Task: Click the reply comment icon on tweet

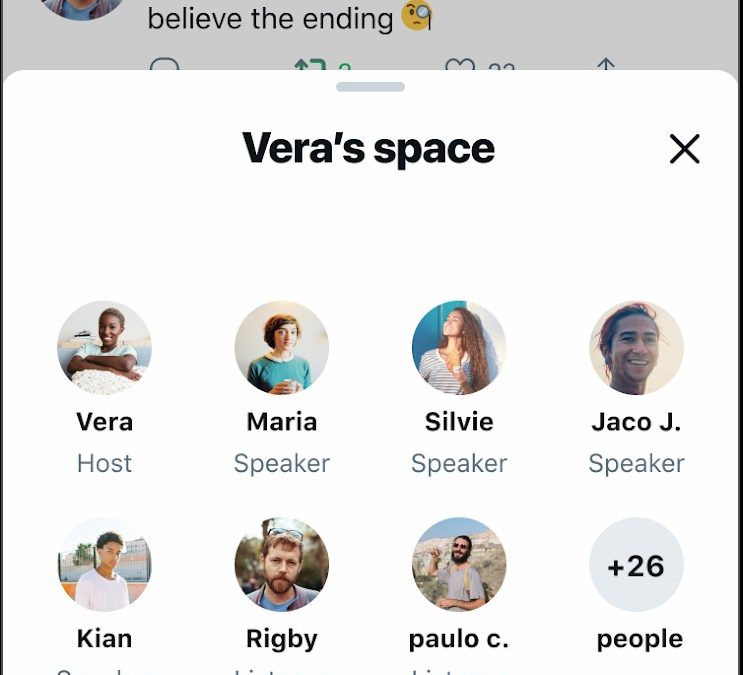Action: [x=164, y=64]
